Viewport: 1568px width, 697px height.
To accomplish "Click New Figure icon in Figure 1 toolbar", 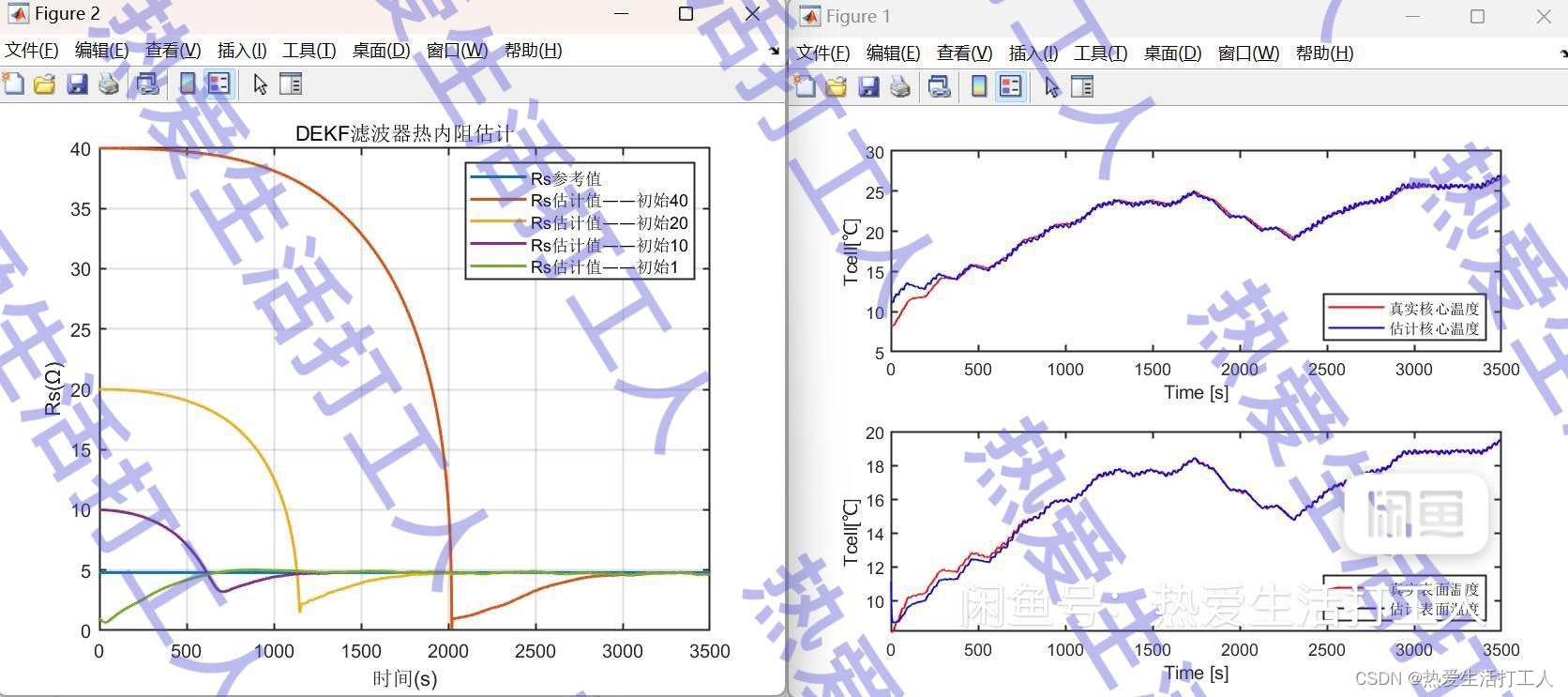I will pyautogui.click(x=806, y=87).
